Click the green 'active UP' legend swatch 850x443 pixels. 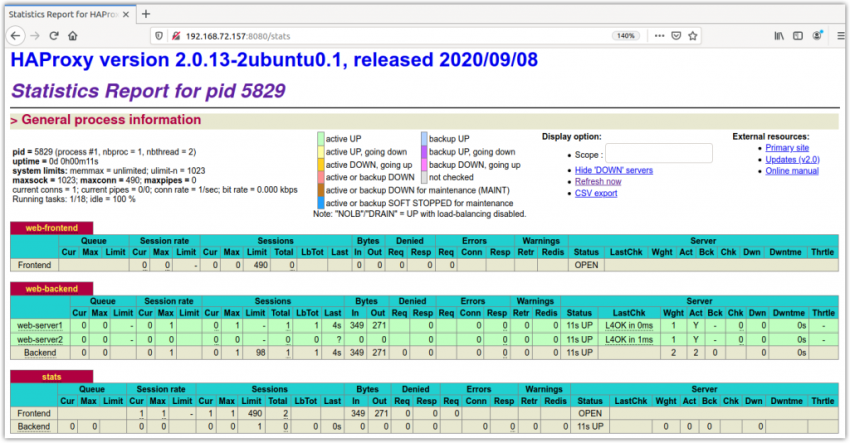[320, 138]
